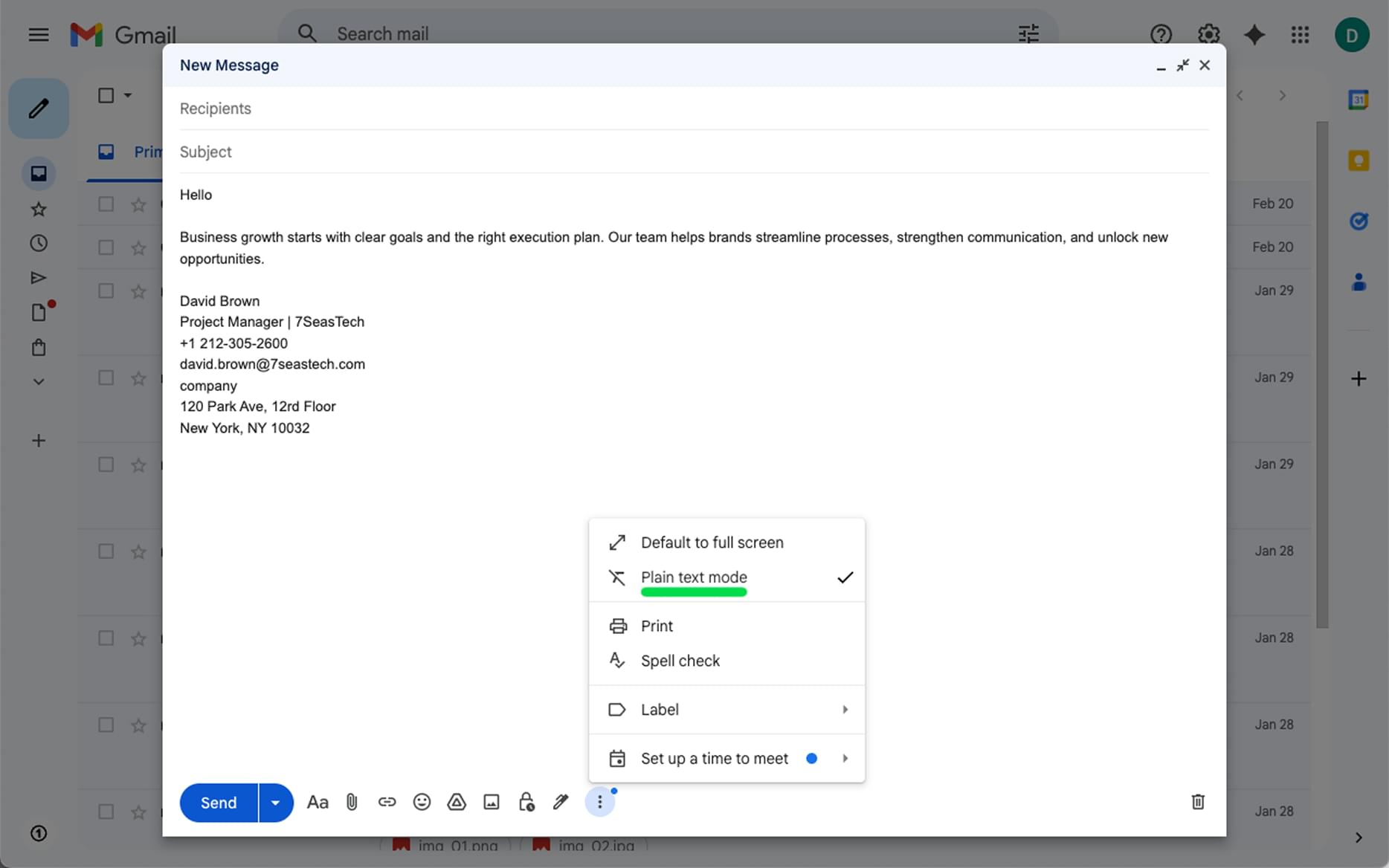The image size is (1389, 868).
Task: Insert emoji icon in compose toolbar
Action: tap(422, 803)
